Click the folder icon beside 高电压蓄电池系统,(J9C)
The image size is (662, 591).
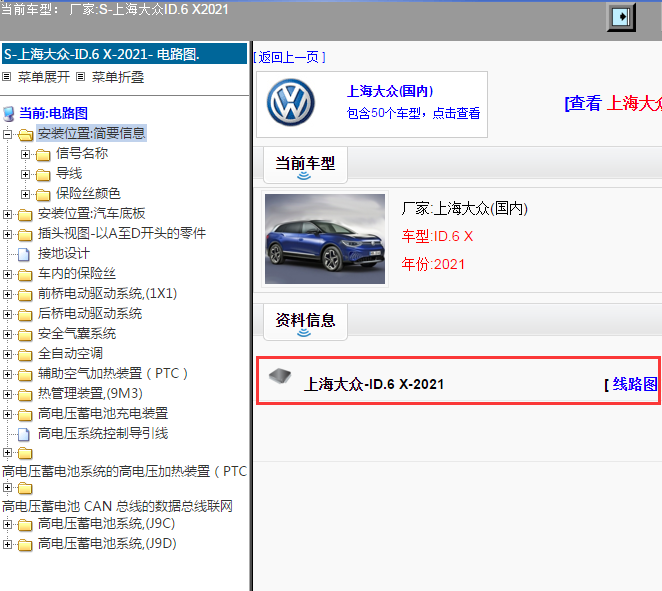tap(25, 525)
